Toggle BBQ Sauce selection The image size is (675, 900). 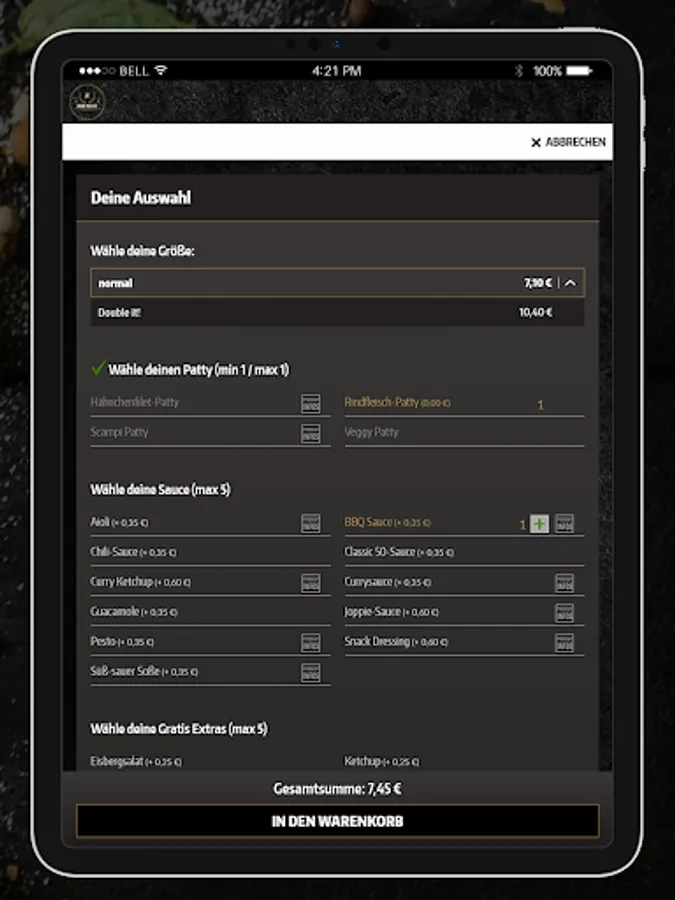click(x=387, y=522)
